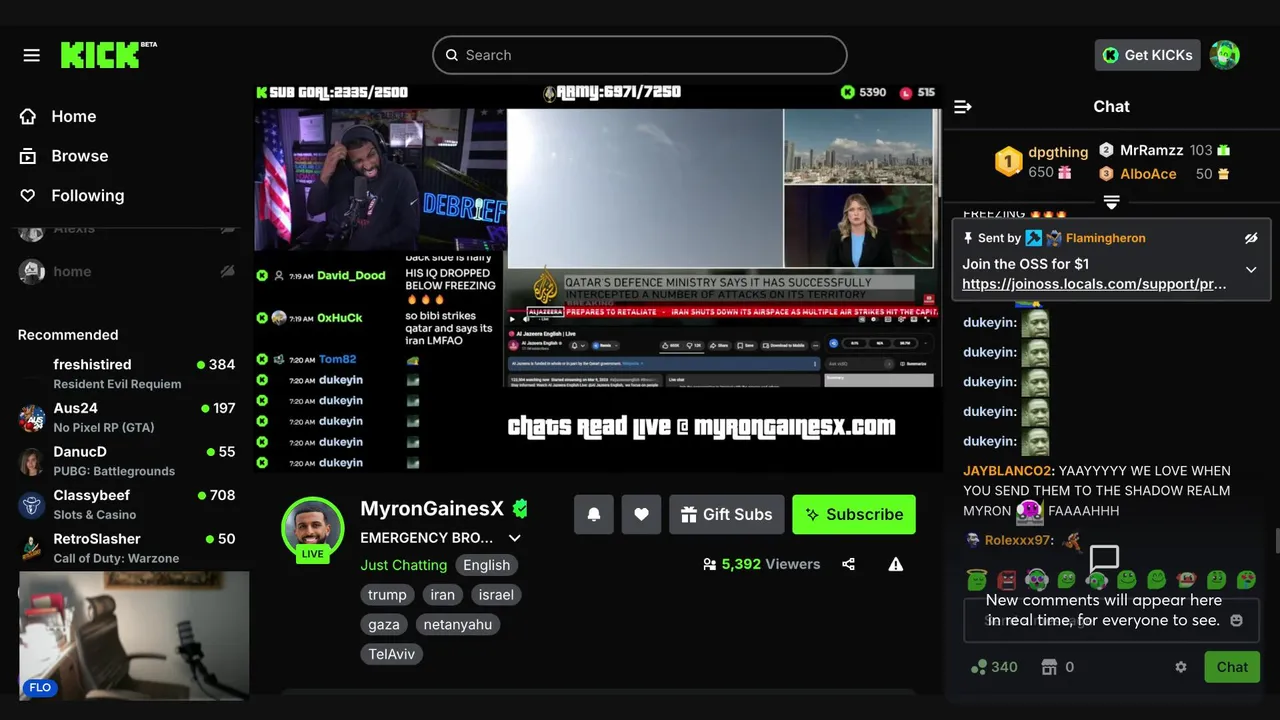Image resolution: width=1280 pixels, height=720 pixels.
Task: Open DanucD recommended channel
Action: [x=126, y=461]
